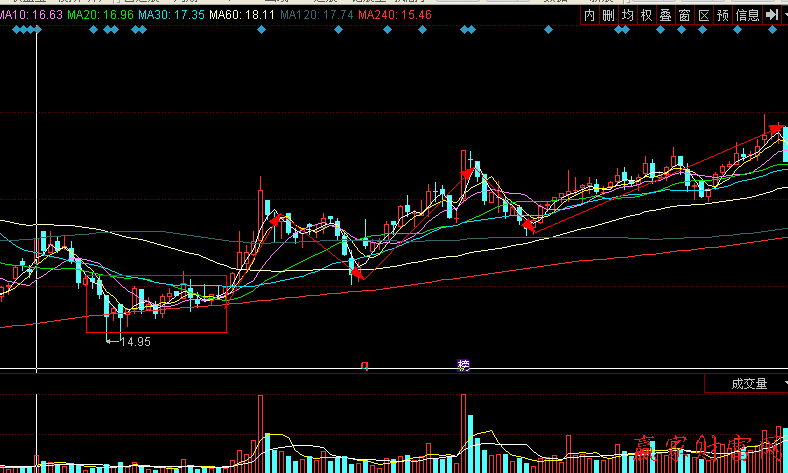Click the MA10 indicator label
Image resolution: width=788 pixels, height=473 pixels.
point(31,16)
